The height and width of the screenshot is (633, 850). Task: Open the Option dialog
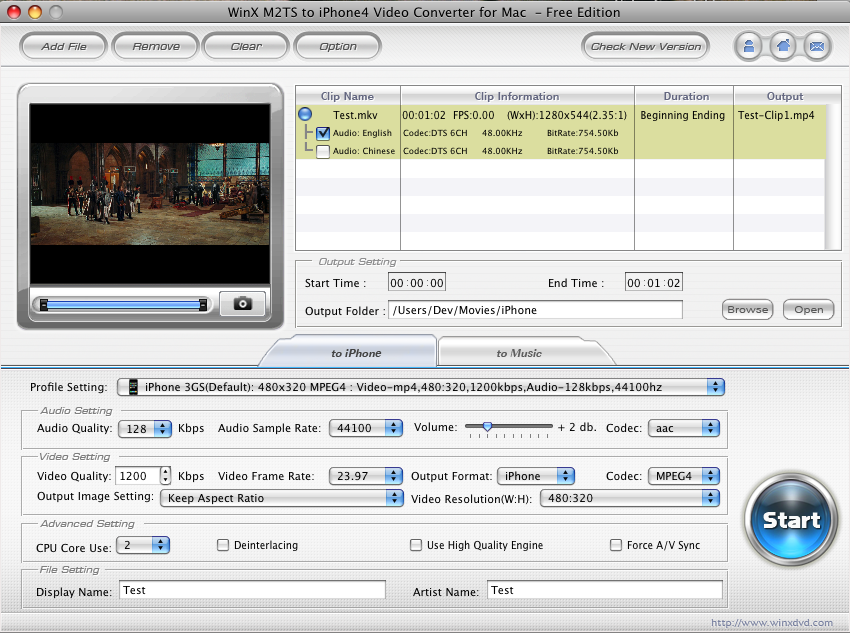(x=338, y=47)
